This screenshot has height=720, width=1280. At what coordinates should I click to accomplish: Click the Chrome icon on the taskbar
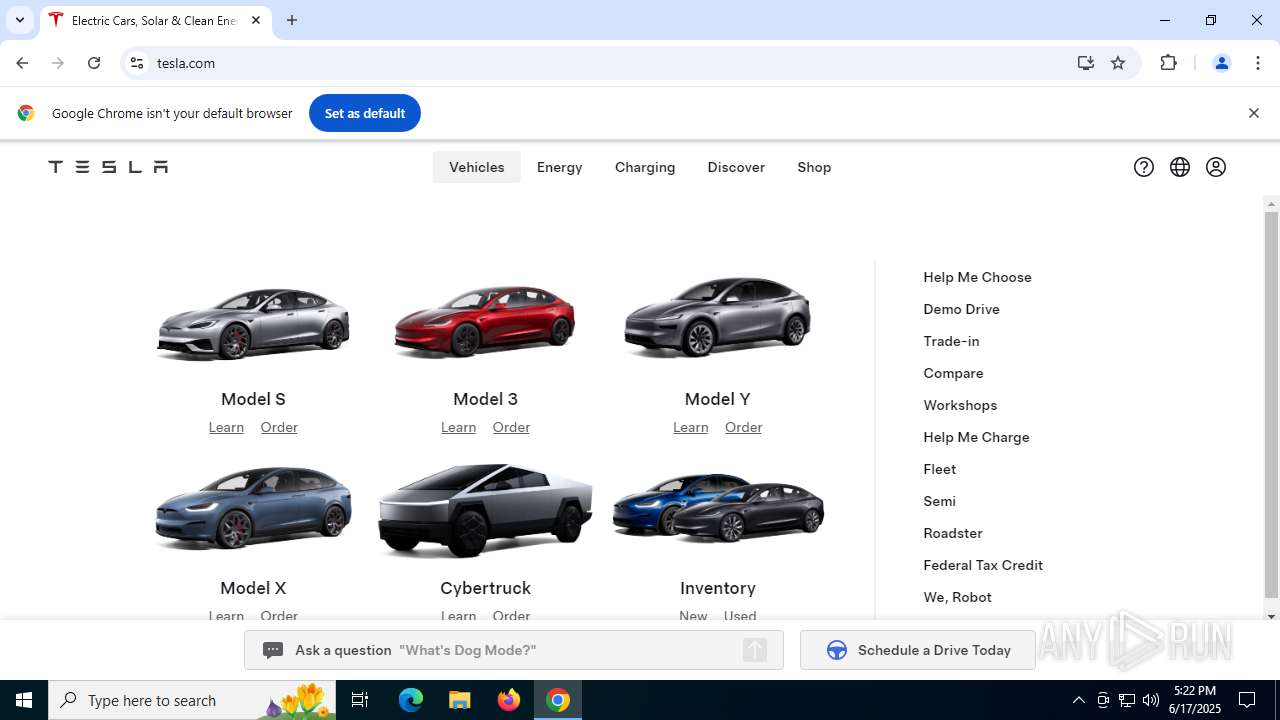click(x=558, y=700)
